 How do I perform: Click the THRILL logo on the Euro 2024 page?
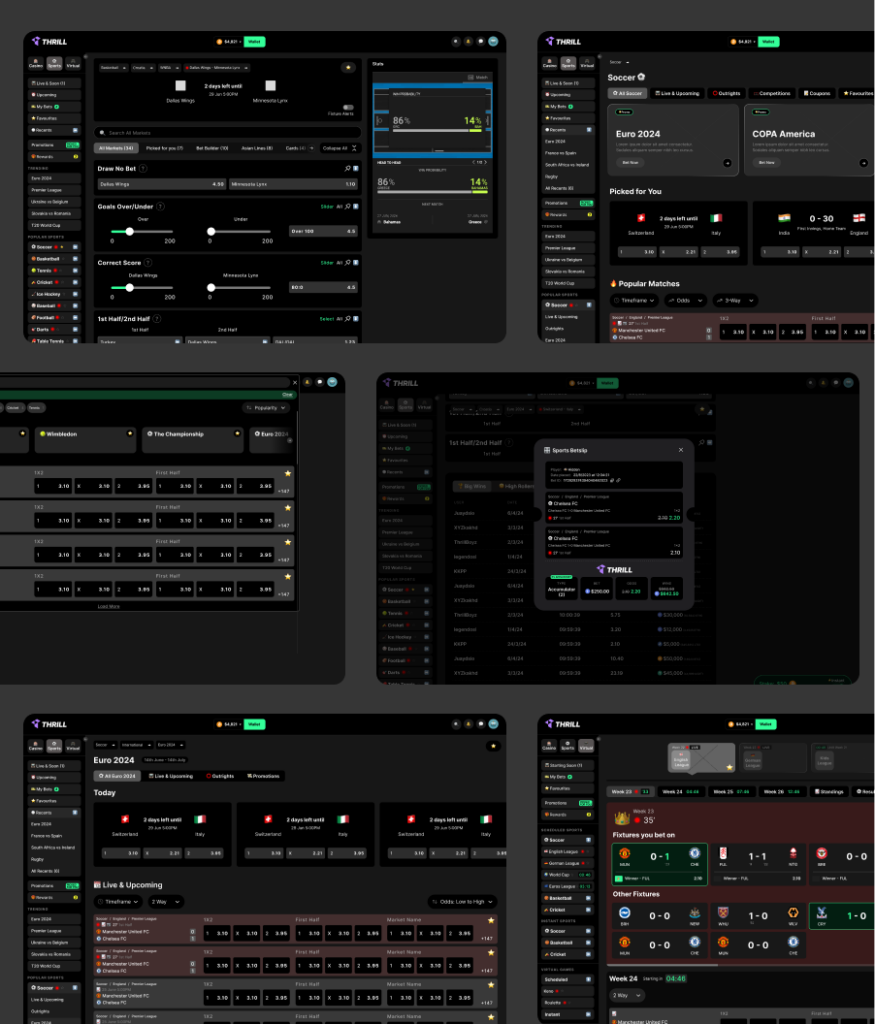49,724
